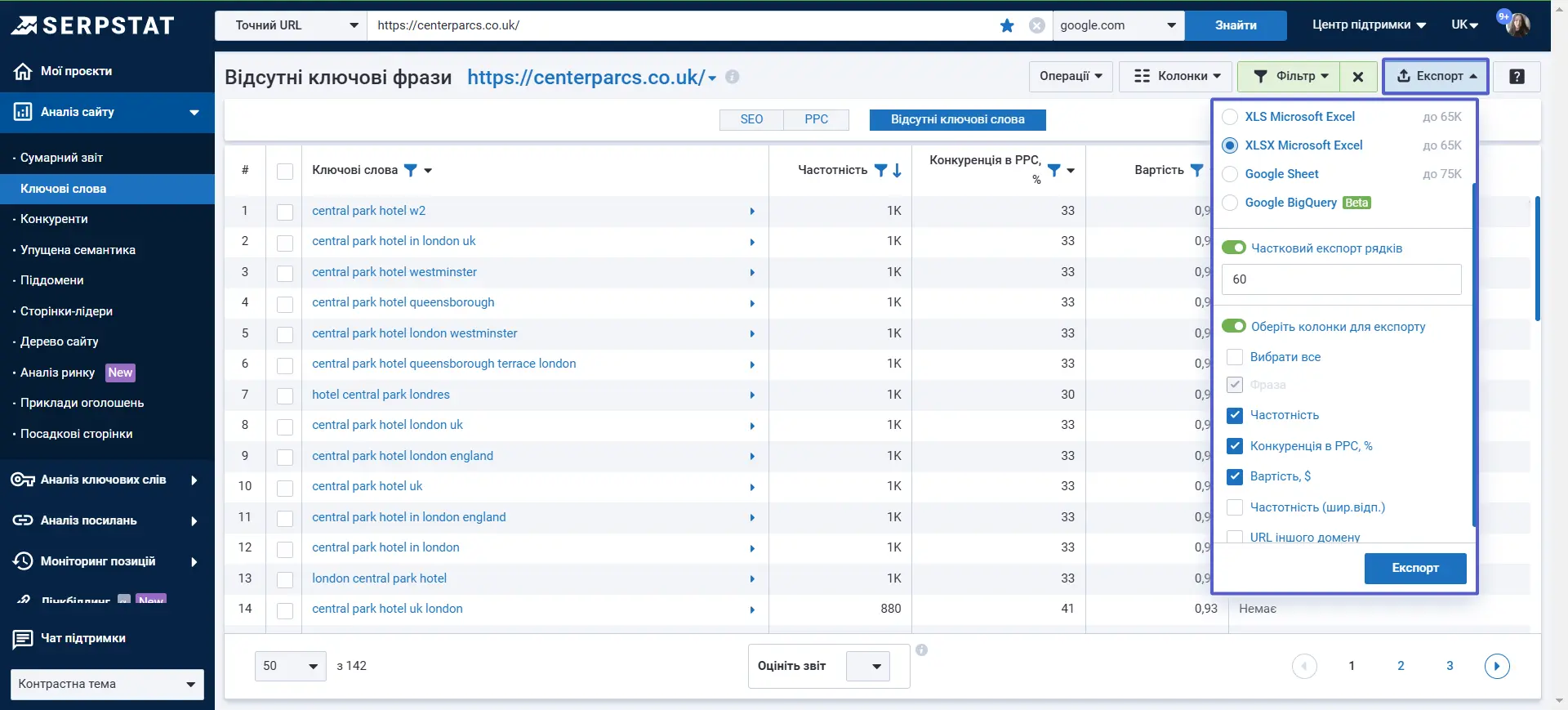Filter the Frequency column with the funnel icon
Viewport: 1568px width, 710px height.
[x=880, y=170]
